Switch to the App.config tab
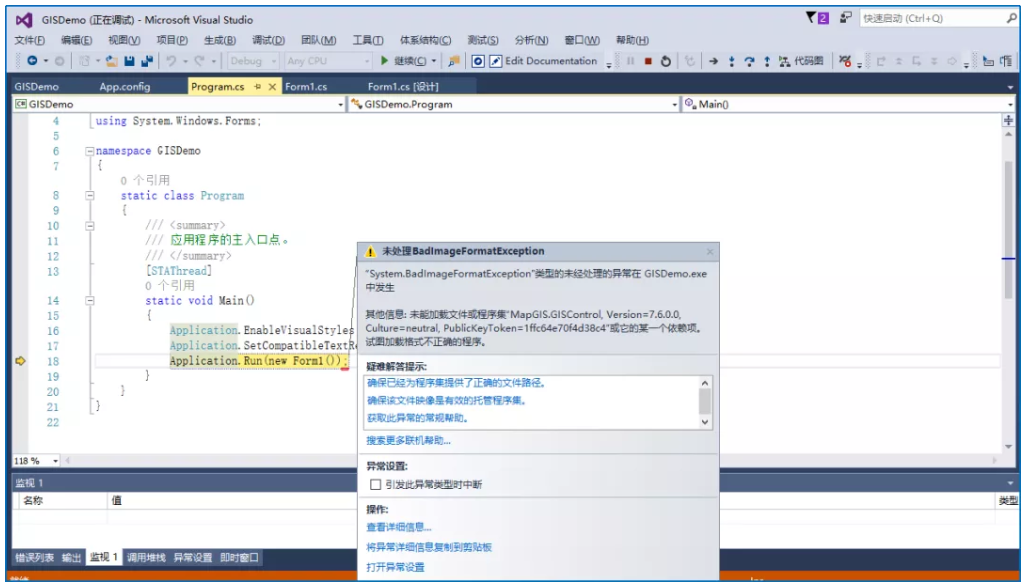 (124, 86)
